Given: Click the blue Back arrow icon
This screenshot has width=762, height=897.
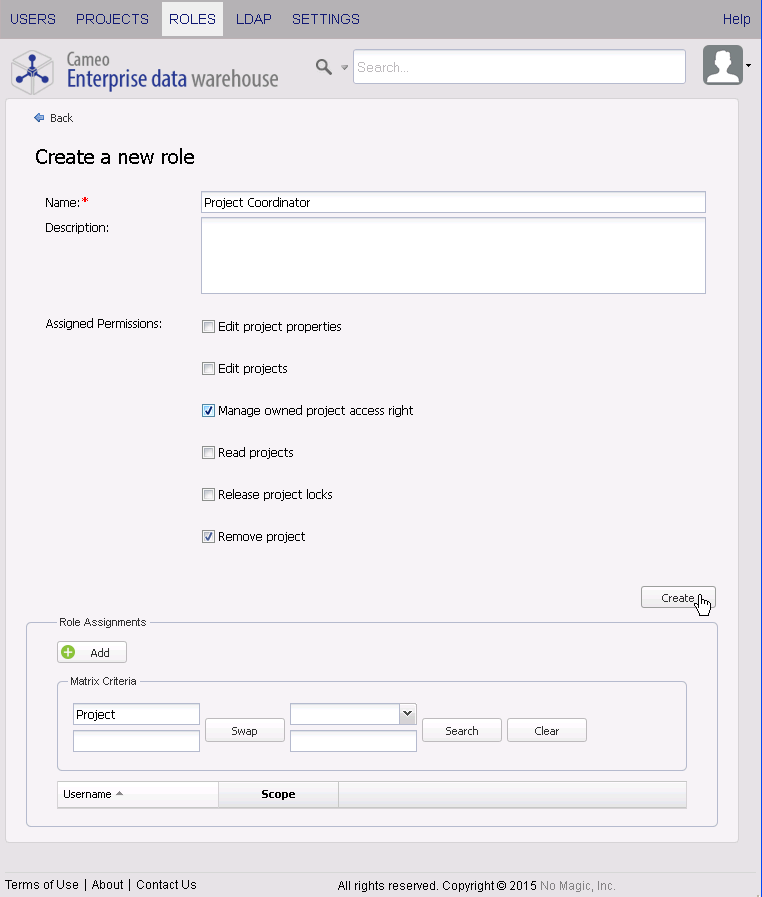Looking at the screenshot, I should (39, 118).
